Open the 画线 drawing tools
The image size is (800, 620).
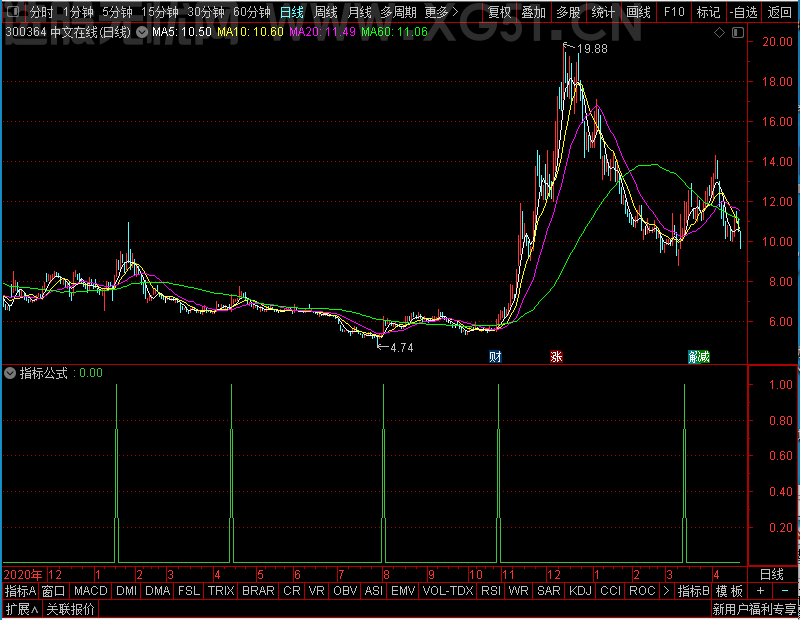point(638,12)
